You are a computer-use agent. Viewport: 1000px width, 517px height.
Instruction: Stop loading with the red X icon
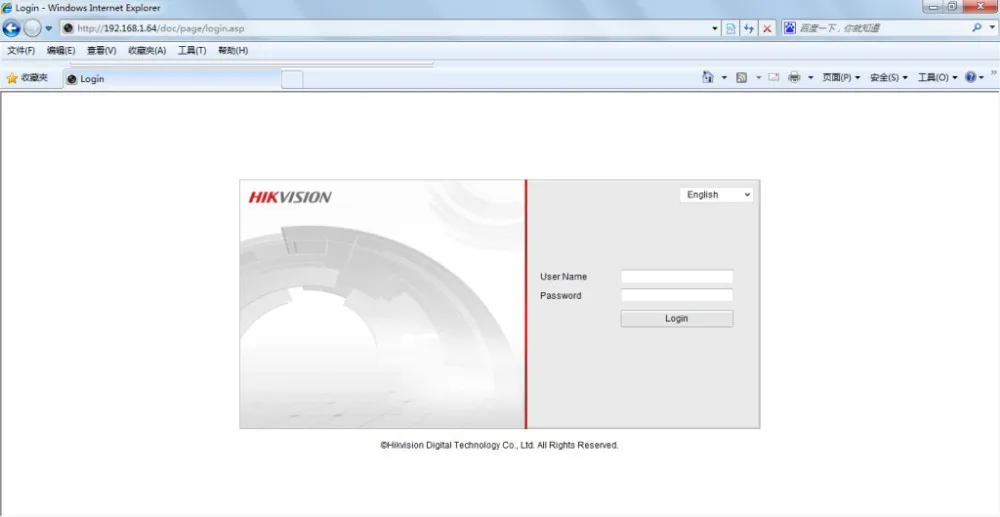(x=767, y=29)
